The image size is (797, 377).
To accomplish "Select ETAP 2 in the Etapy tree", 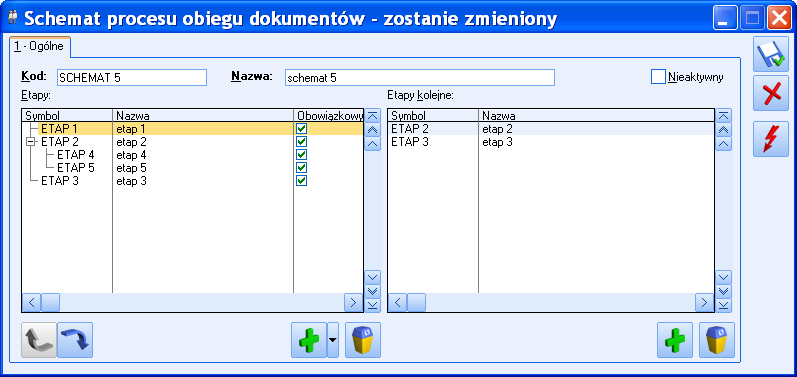I will click(x=59, y=142).
